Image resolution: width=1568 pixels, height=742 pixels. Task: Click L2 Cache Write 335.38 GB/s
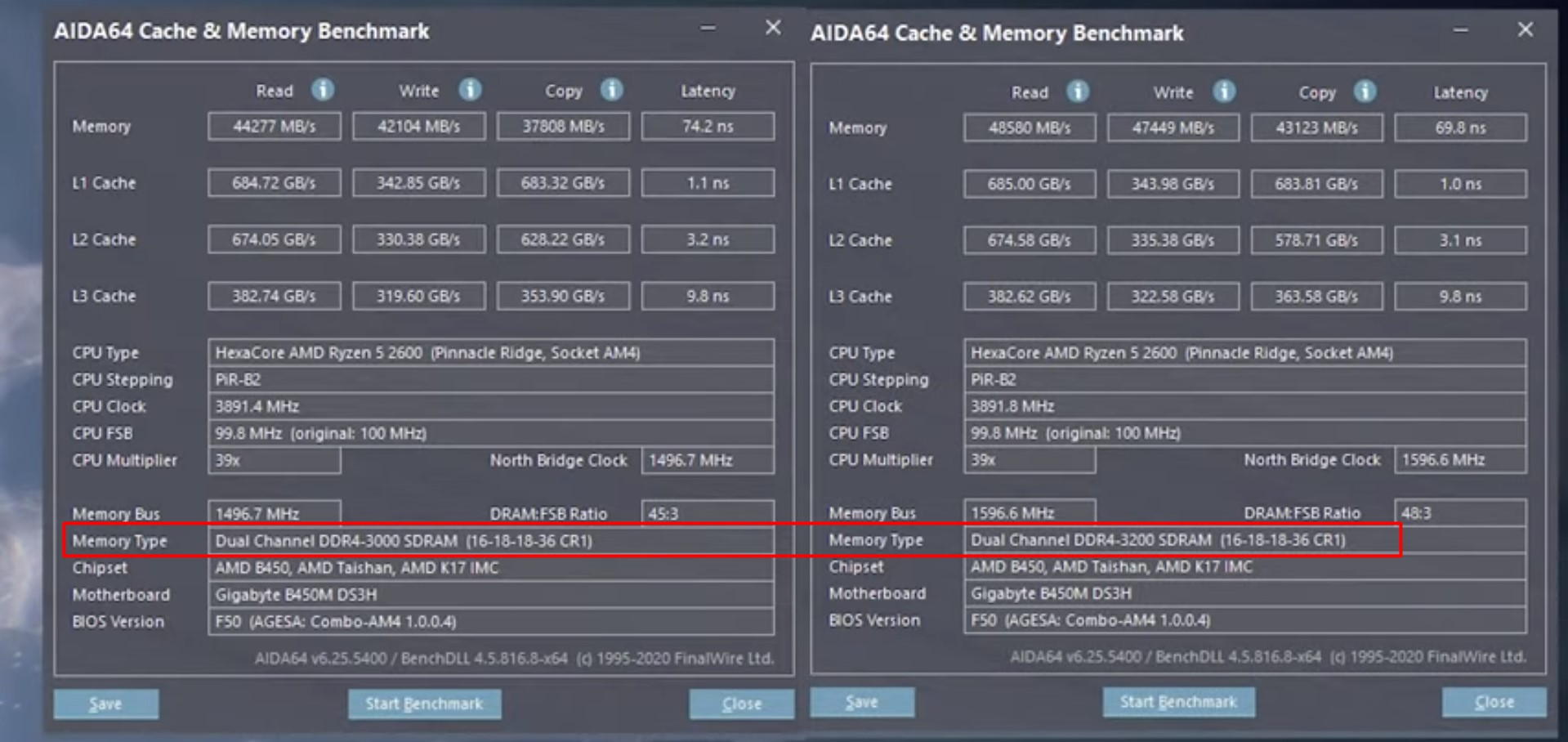1173,240
